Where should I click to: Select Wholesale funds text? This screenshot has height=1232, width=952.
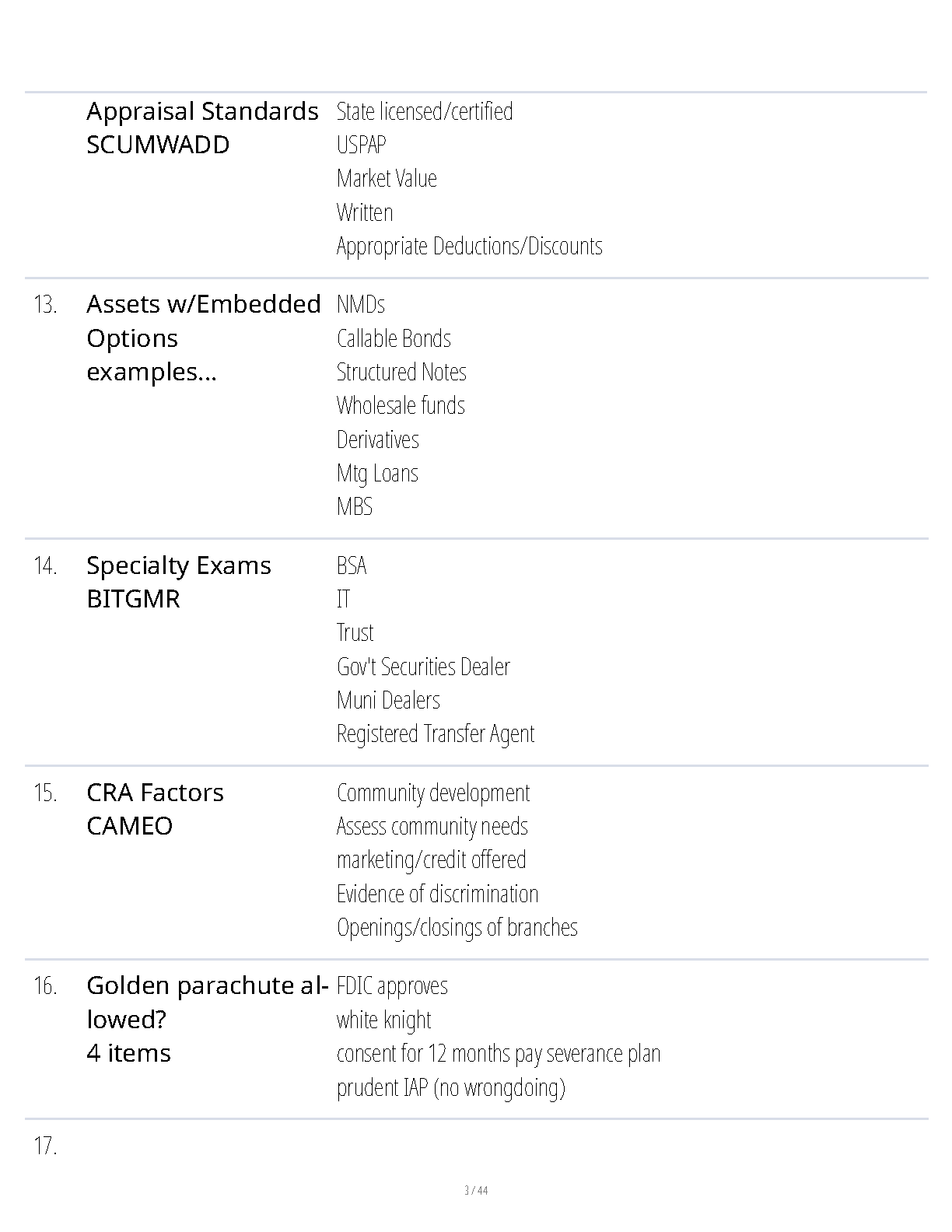401,405
